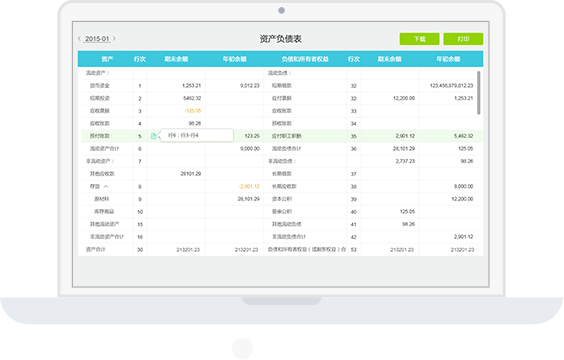Select the 其他应收款 row label

pyautogui.click(x=102, y=174)
